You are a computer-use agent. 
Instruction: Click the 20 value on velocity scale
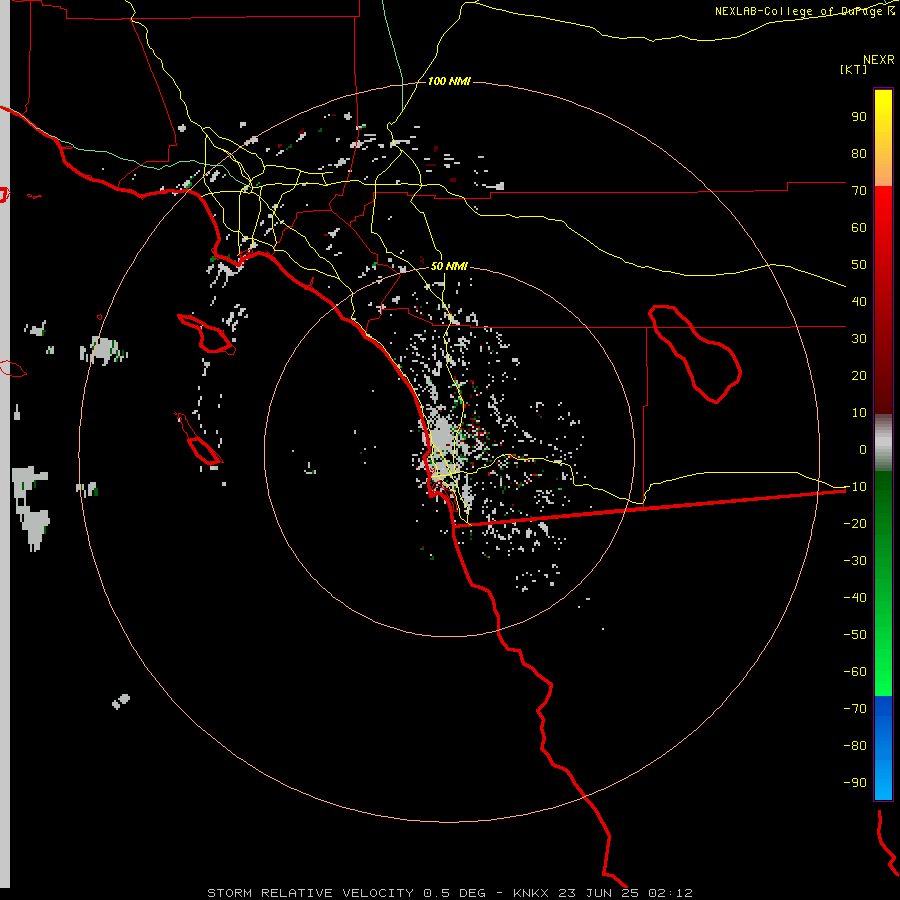tap(859, 376)
